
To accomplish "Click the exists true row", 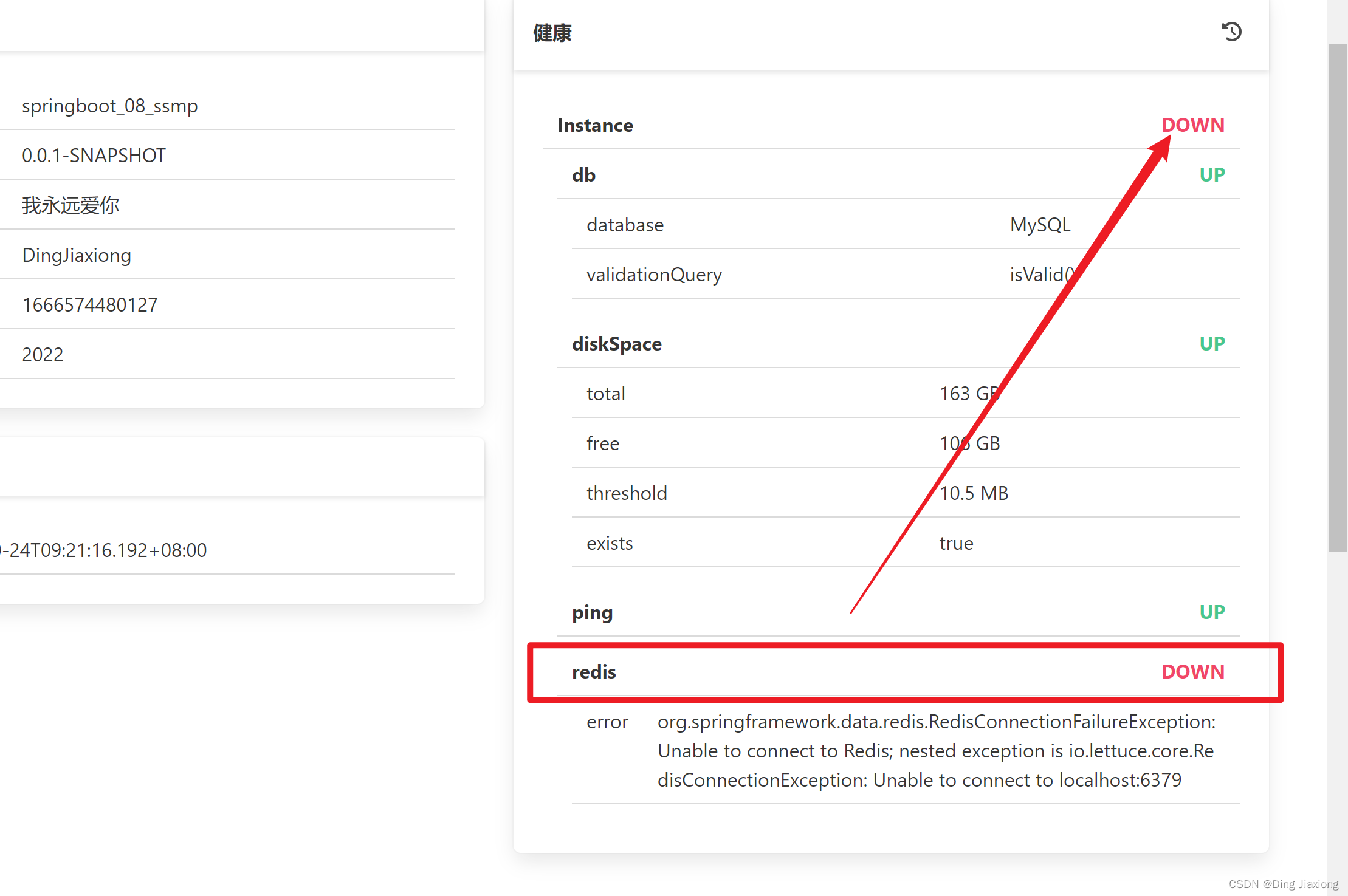I will (x=610, y=543).
